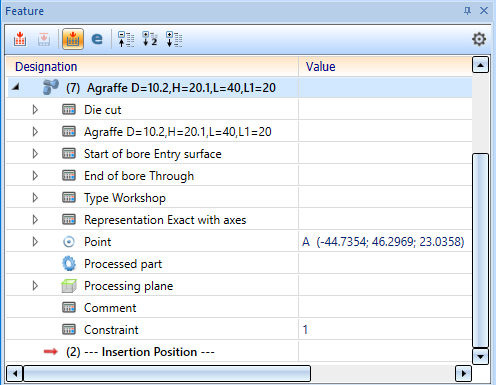Expand the Die cut entry
This screenshot has width=496, height=385.
[x=35, y=110]
